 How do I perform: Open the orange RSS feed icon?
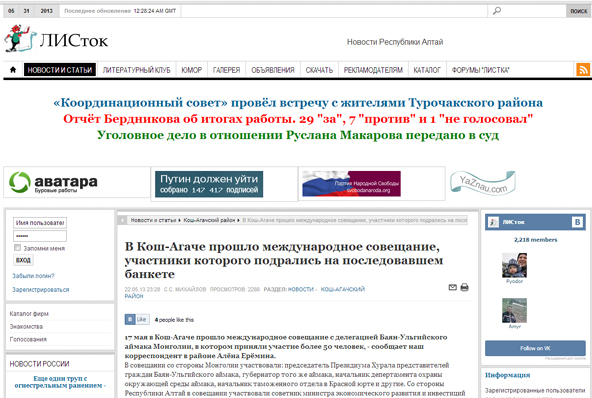[x=583, y=70]
